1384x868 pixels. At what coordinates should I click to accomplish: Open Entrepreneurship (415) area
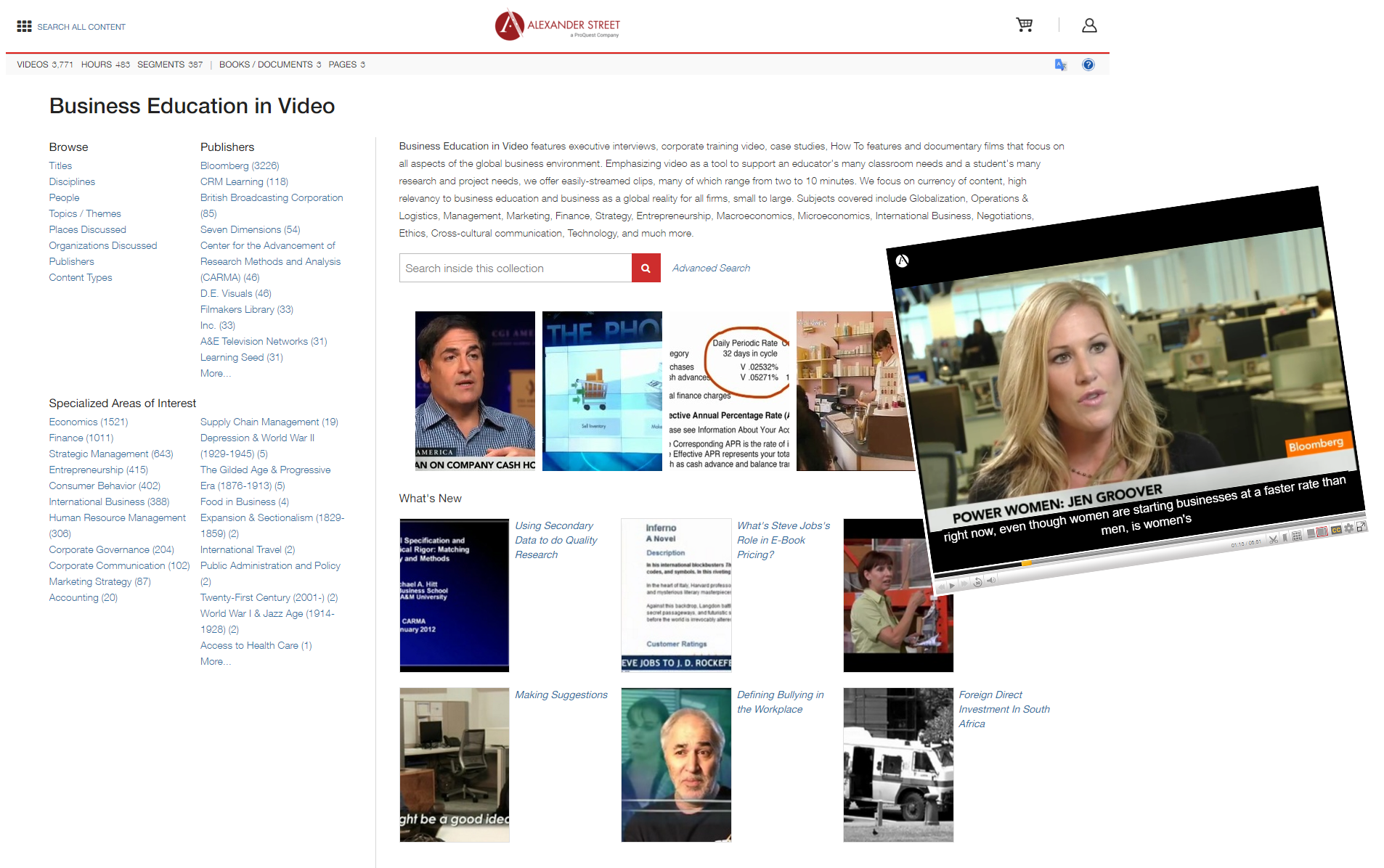(98, 470)
